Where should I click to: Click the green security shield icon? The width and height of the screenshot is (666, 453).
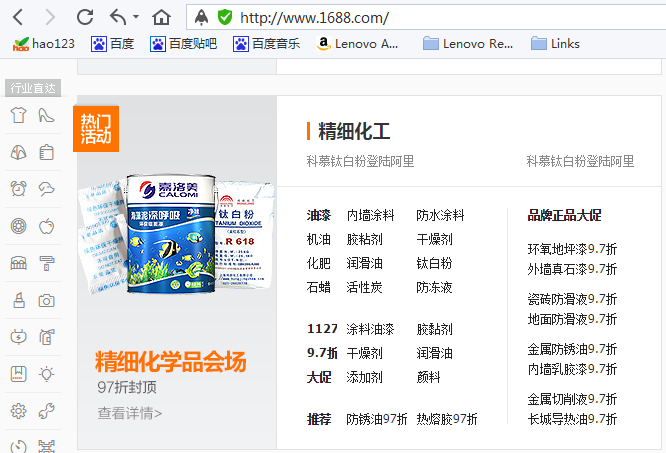click(x=225, y=17)
